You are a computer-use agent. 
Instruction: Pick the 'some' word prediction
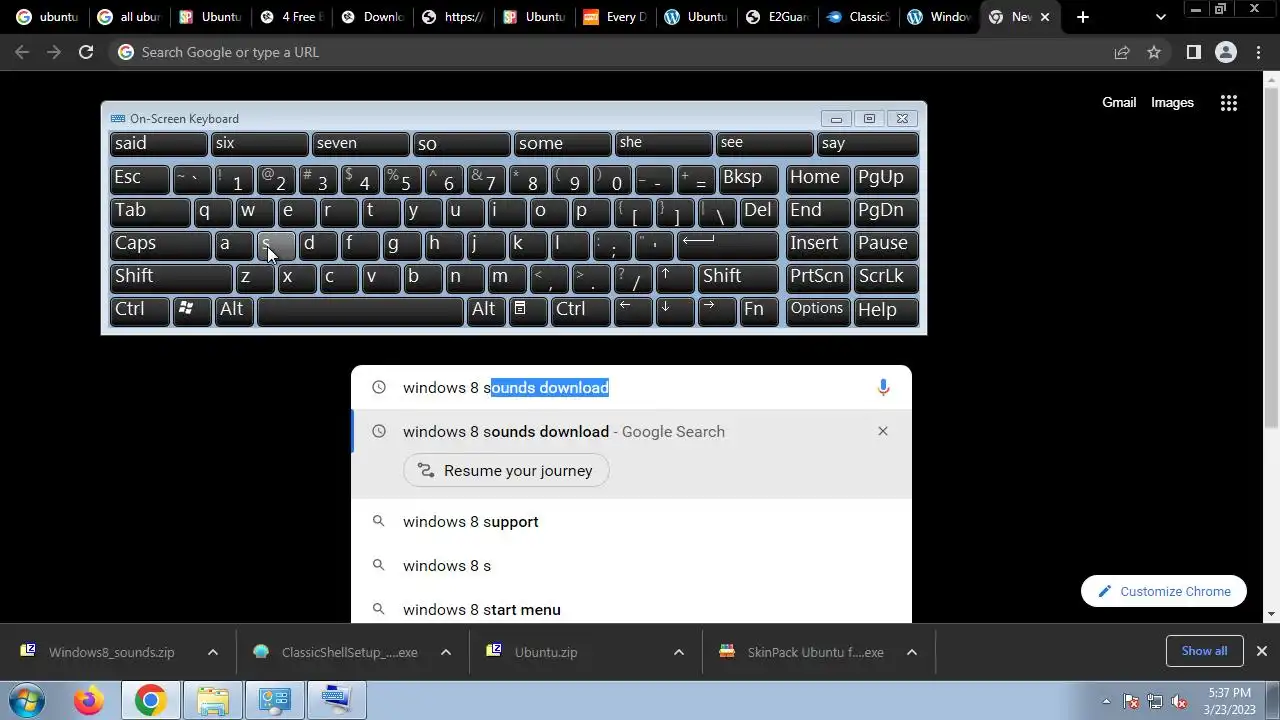(562, 144)
